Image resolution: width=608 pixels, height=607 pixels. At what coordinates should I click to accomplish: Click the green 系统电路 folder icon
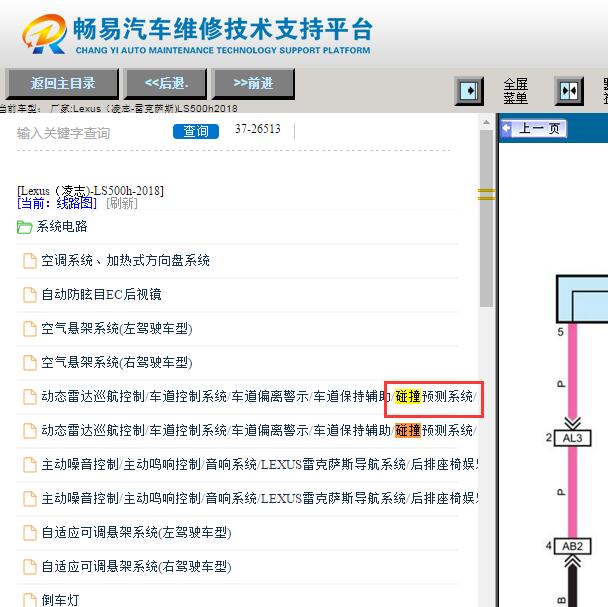[x=24, y=227]
